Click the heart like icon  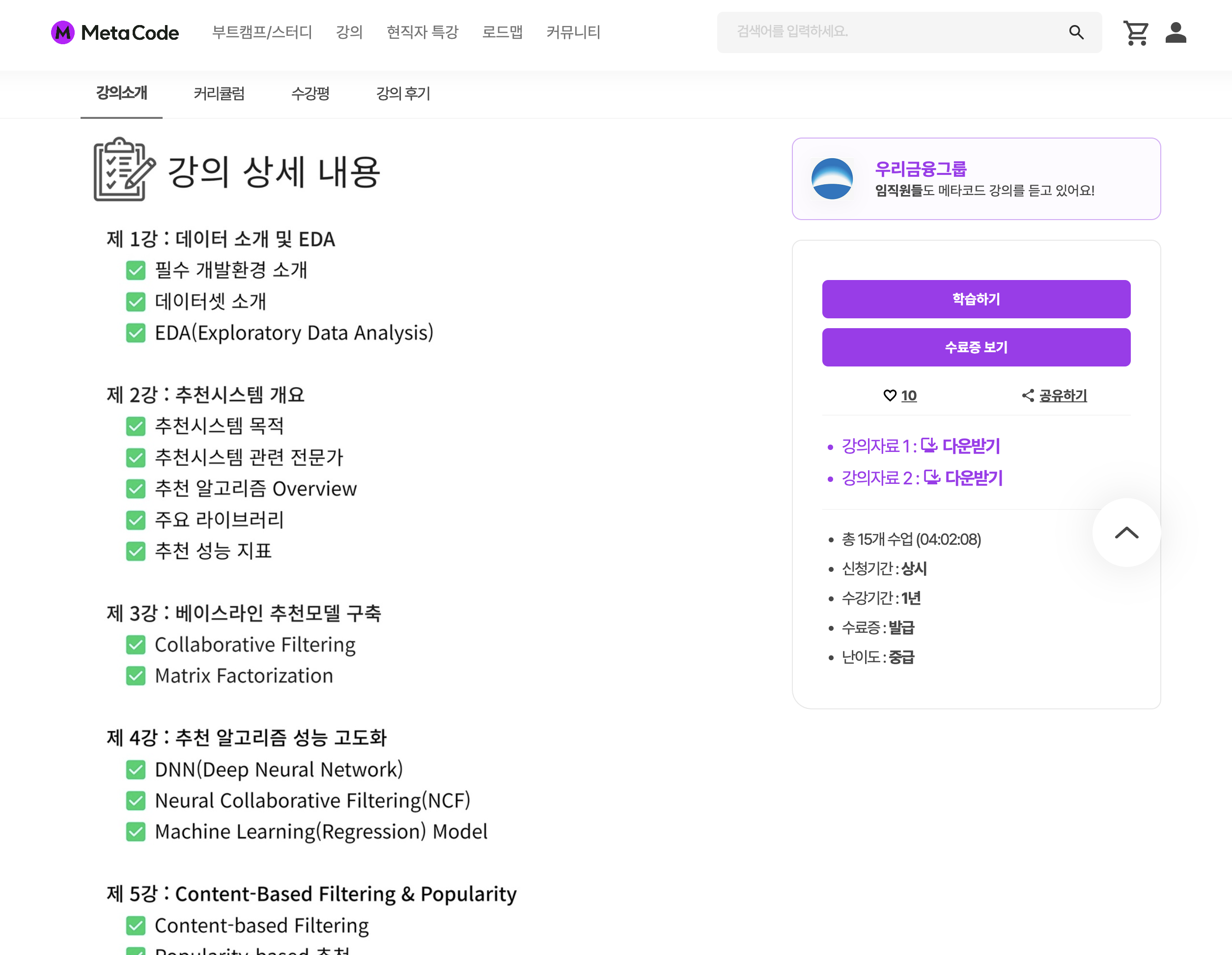tap(890, 395)
